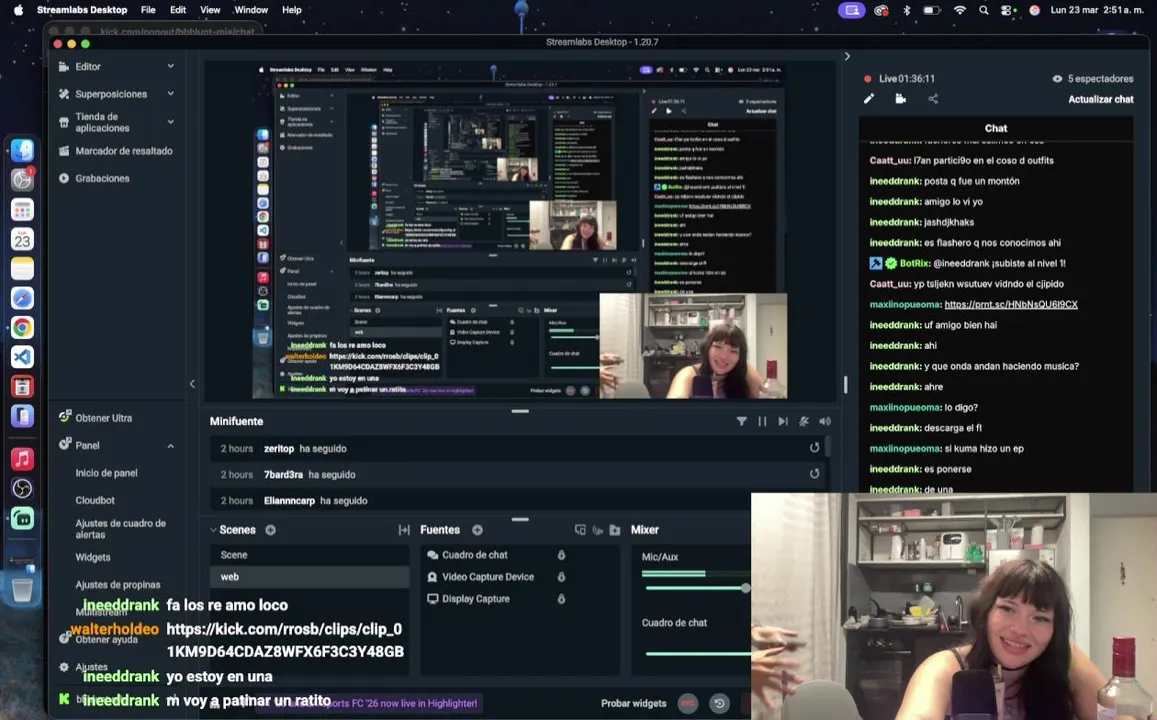
Task: Click the share stream icon
Action: 933,99
